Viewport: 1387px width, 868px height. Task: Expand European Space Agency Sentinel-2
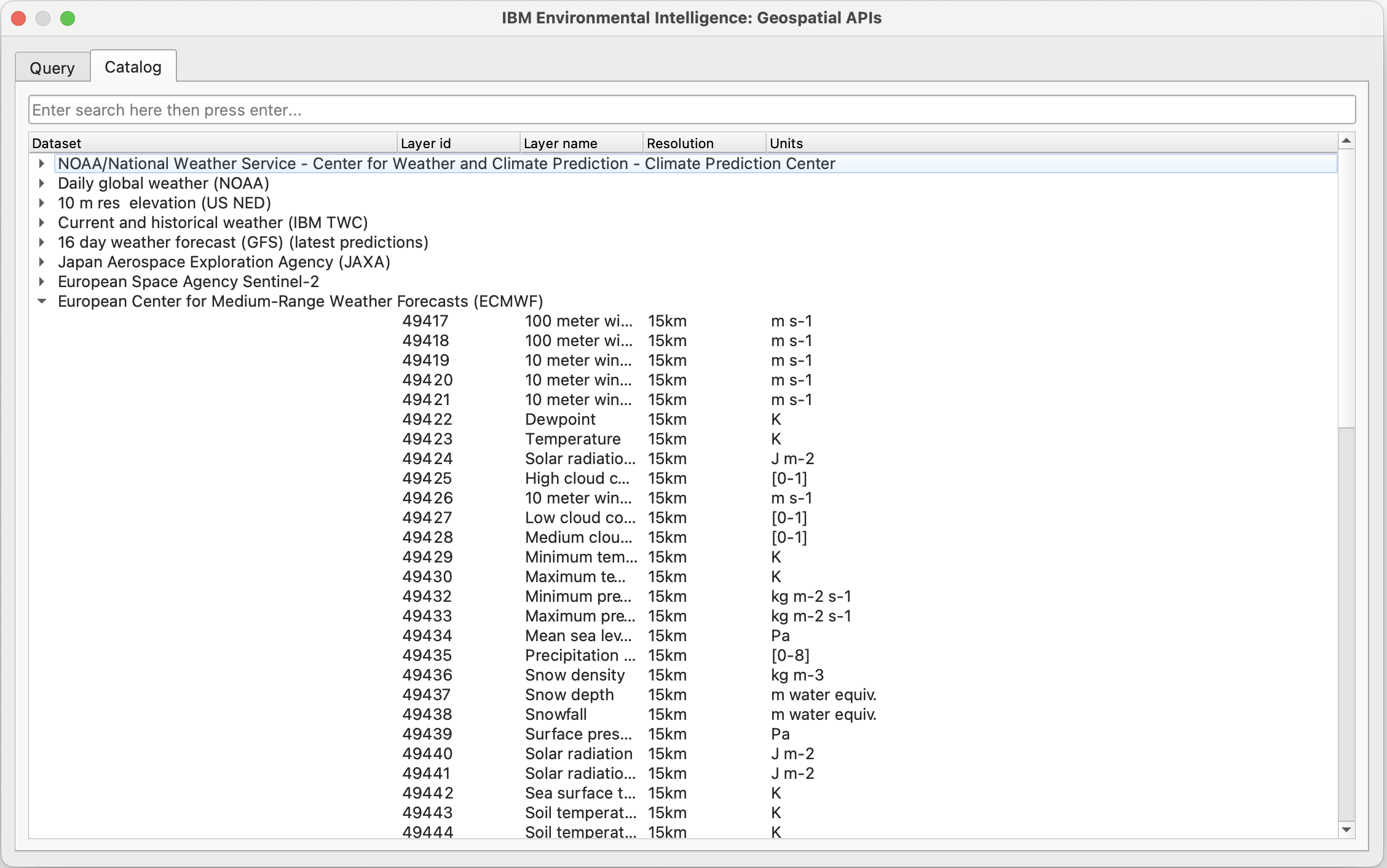pyautogui.click(x=43, y=282)
